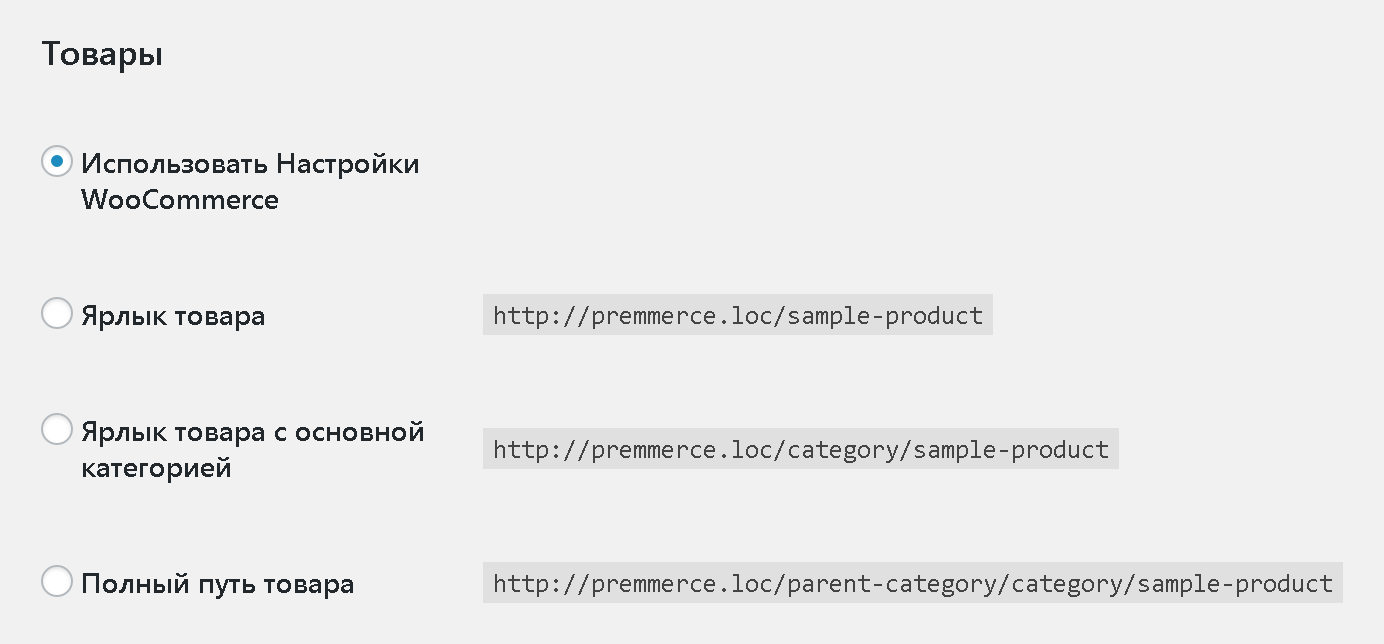The width and height of the screenshot is (1384, 644).
Task: Click the Полный путь товара label text
Action: pyautogui.click(x=218, y=583)
